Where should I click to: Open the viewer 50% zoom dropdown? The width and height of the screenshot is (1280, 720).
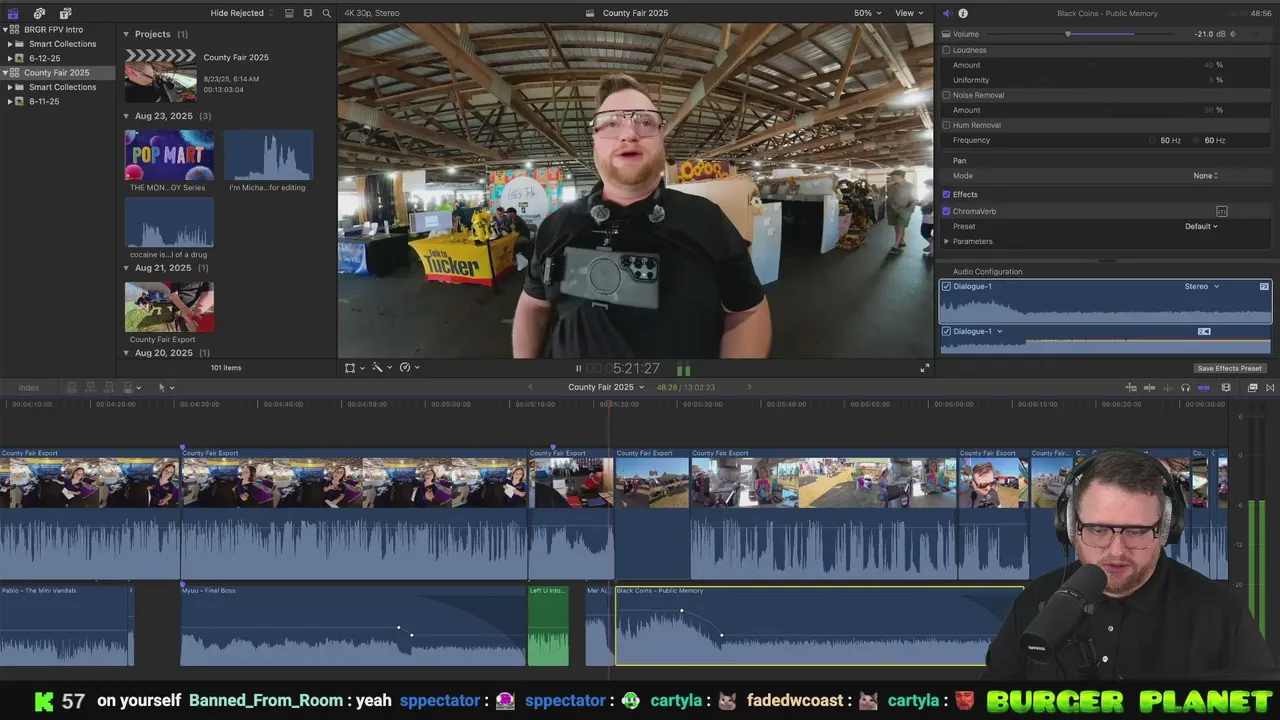(x=867, y=13)
